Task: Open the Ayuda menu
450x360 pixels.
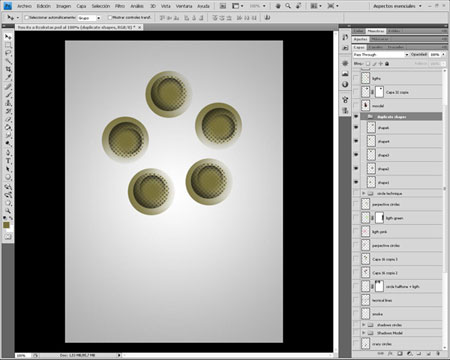Action: pyautogui.click(x=203, y=6)
